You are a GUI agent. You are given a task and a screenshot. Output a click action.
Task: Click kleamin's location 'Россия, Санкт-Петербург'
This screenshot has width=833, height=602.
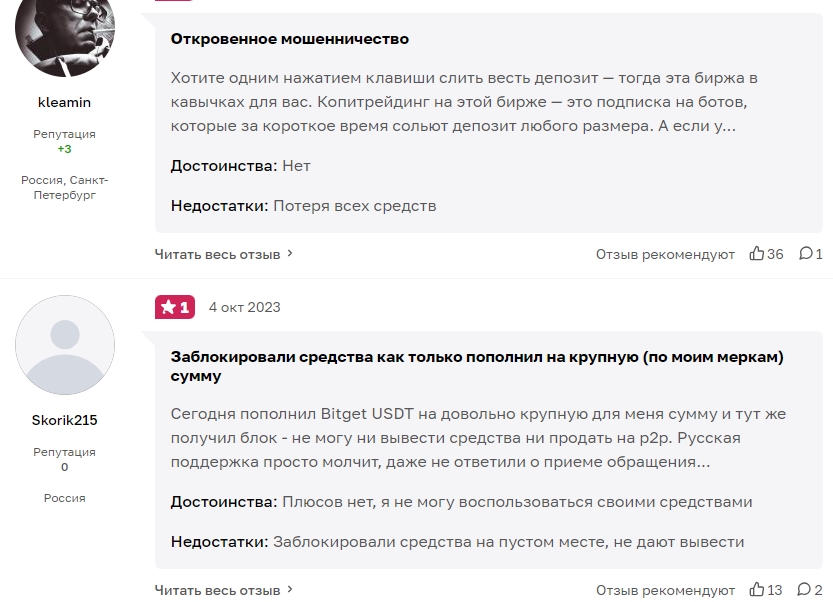64,187
